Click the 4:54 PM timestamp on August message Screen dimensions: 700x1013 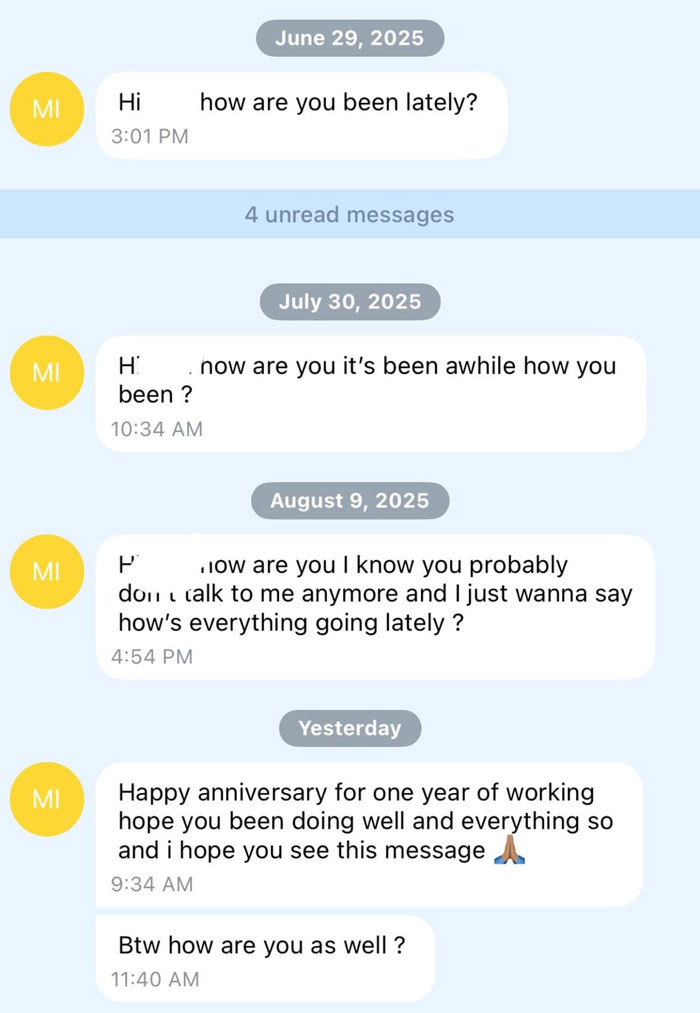click(x=153, y=657)
